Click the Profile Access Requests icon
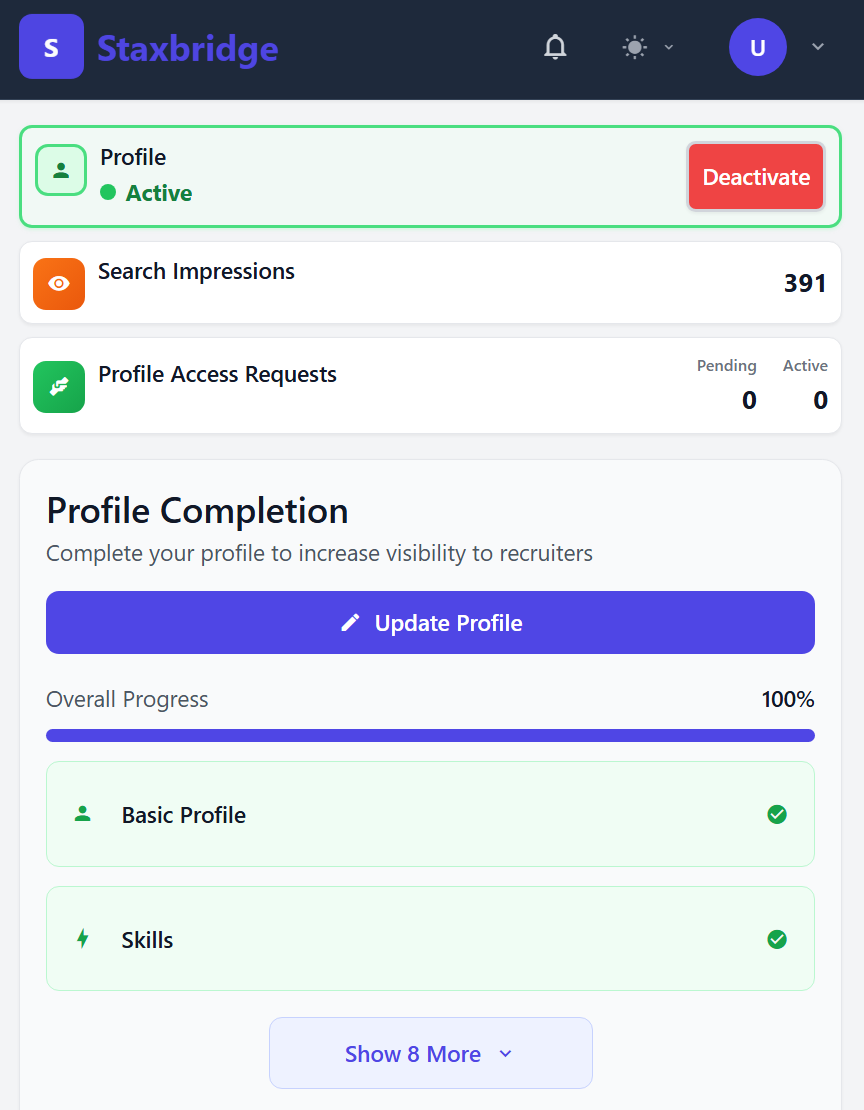864x1110 pixels. click(59, 386)
